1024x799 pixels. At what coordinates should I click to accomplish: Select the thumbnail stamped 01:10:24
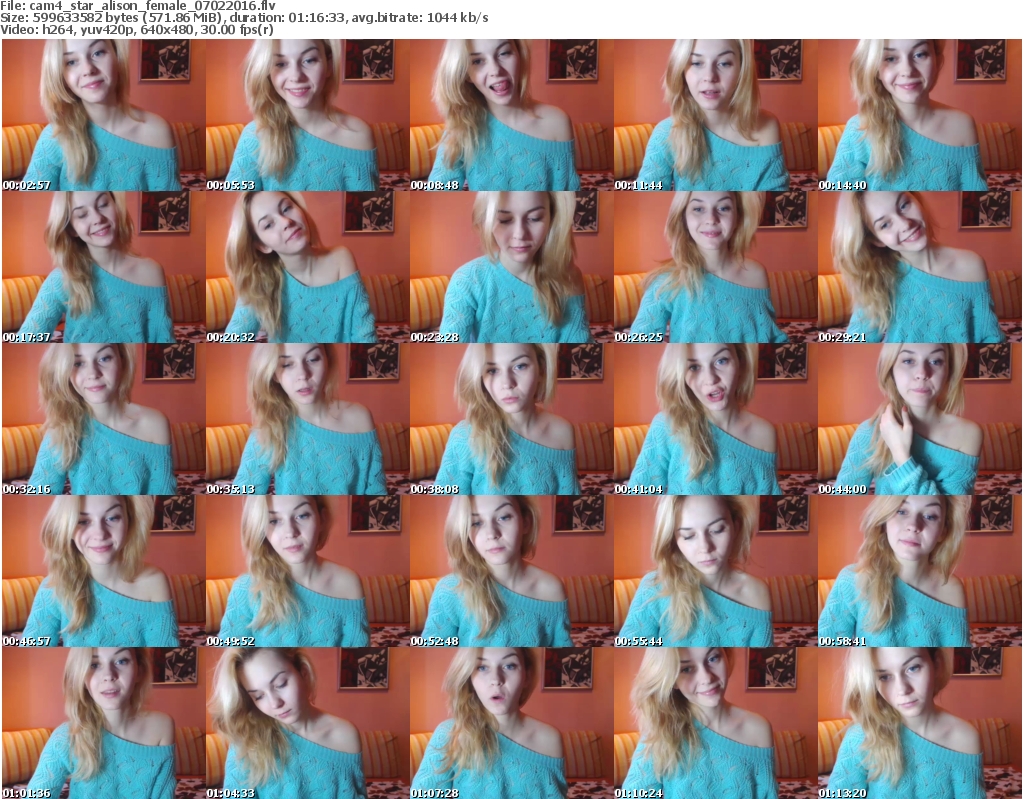pos(715,723)
